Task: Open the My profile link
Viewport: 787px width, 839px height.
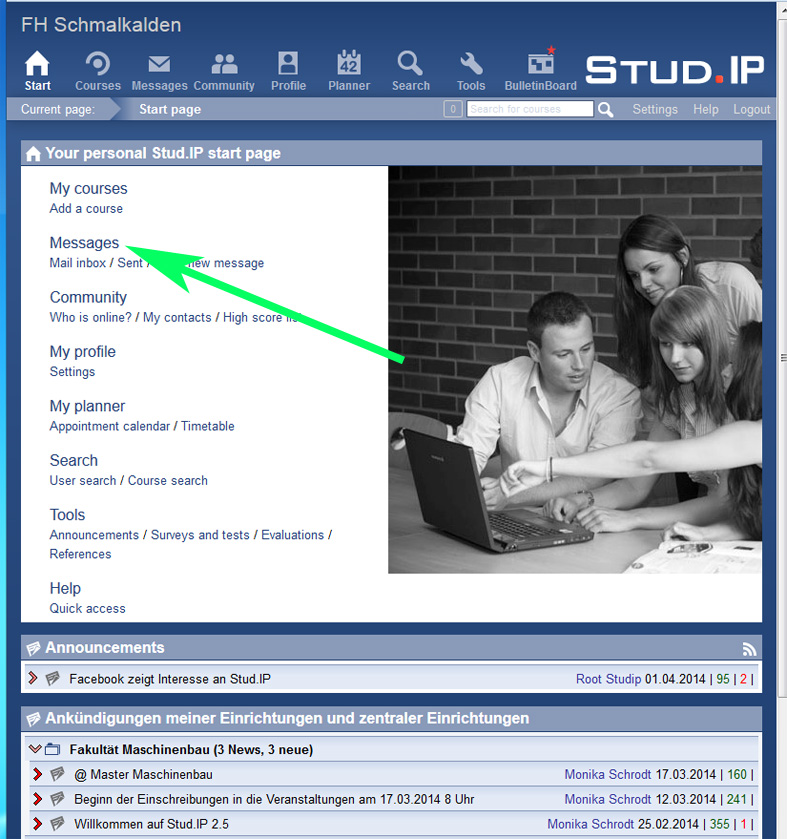Action: (82, 352)
